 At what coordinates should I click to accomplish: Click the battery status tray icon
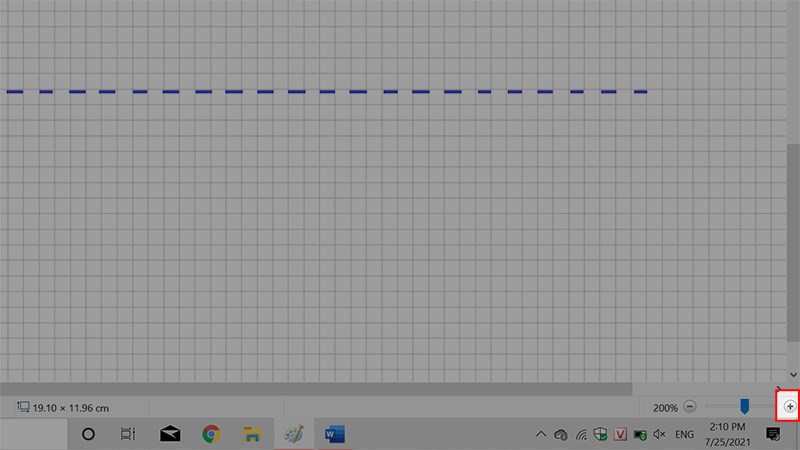pos(640,435)
